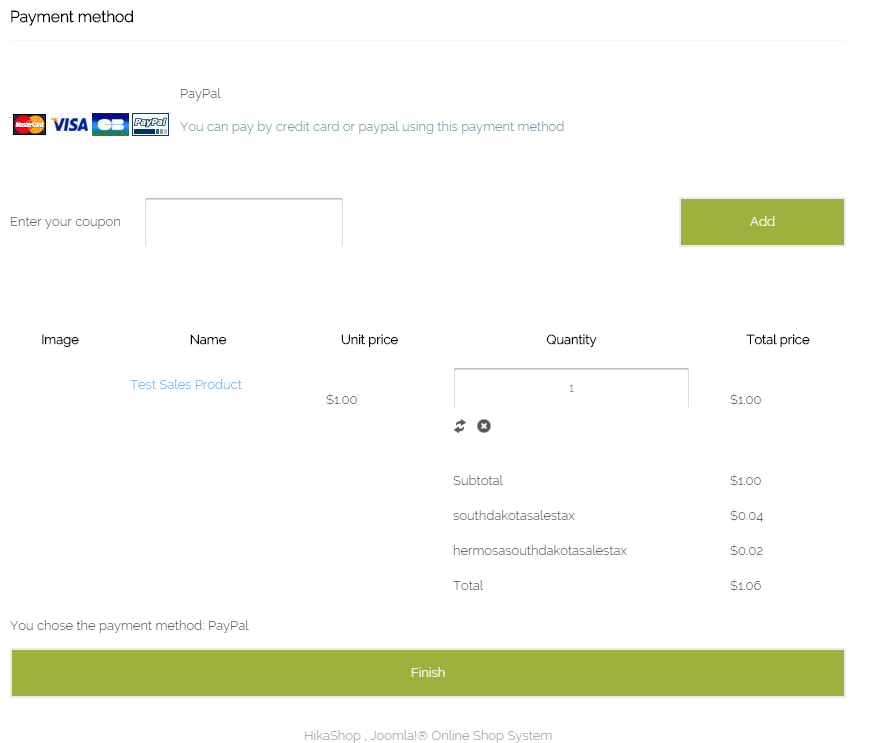The image size is (883, 743).
Task: Click the Payment method section heading
Action: (72, 17)
